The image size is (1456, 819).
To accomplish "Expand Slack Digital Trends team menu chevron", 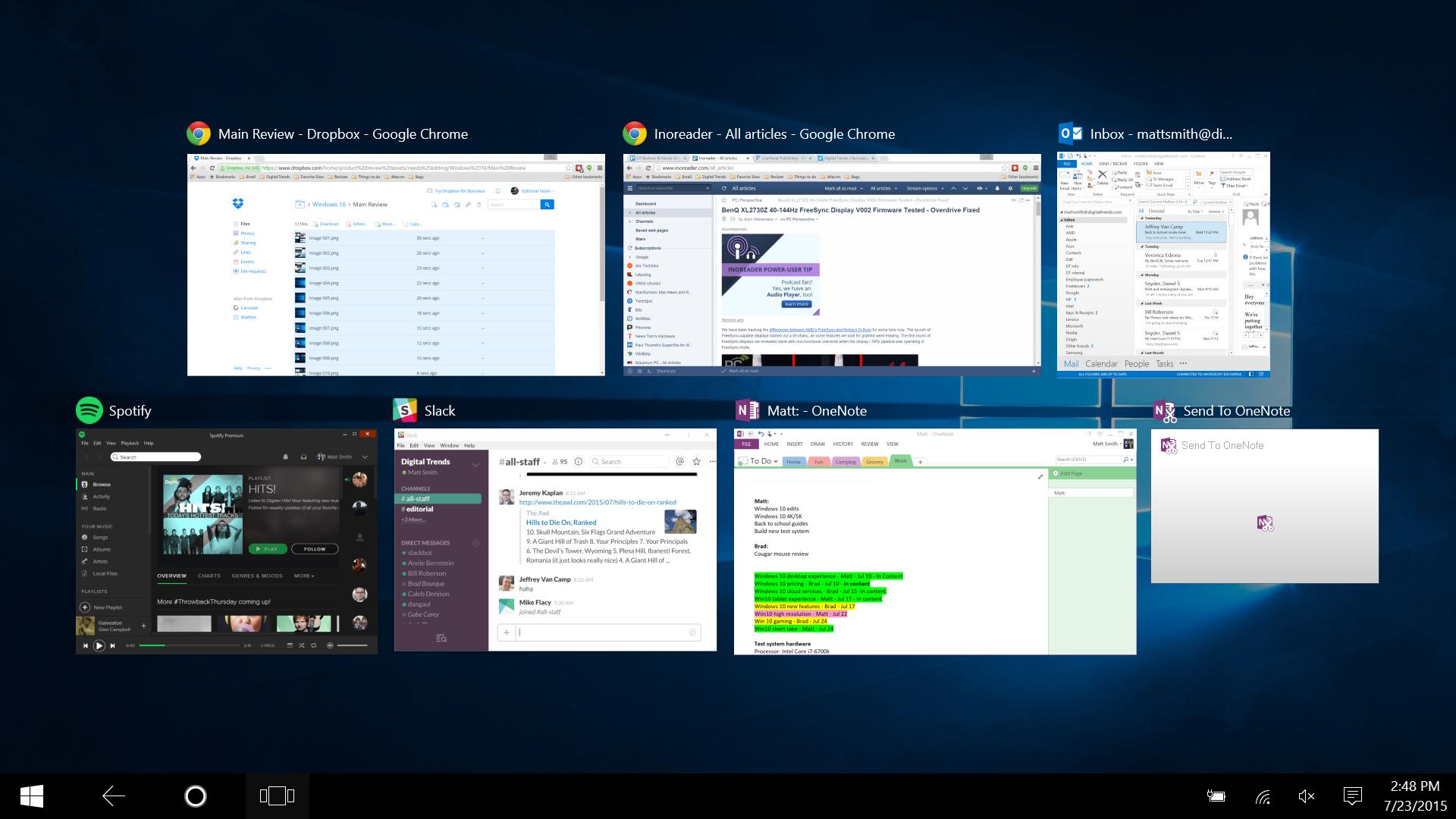I will [x=475, y=465].
